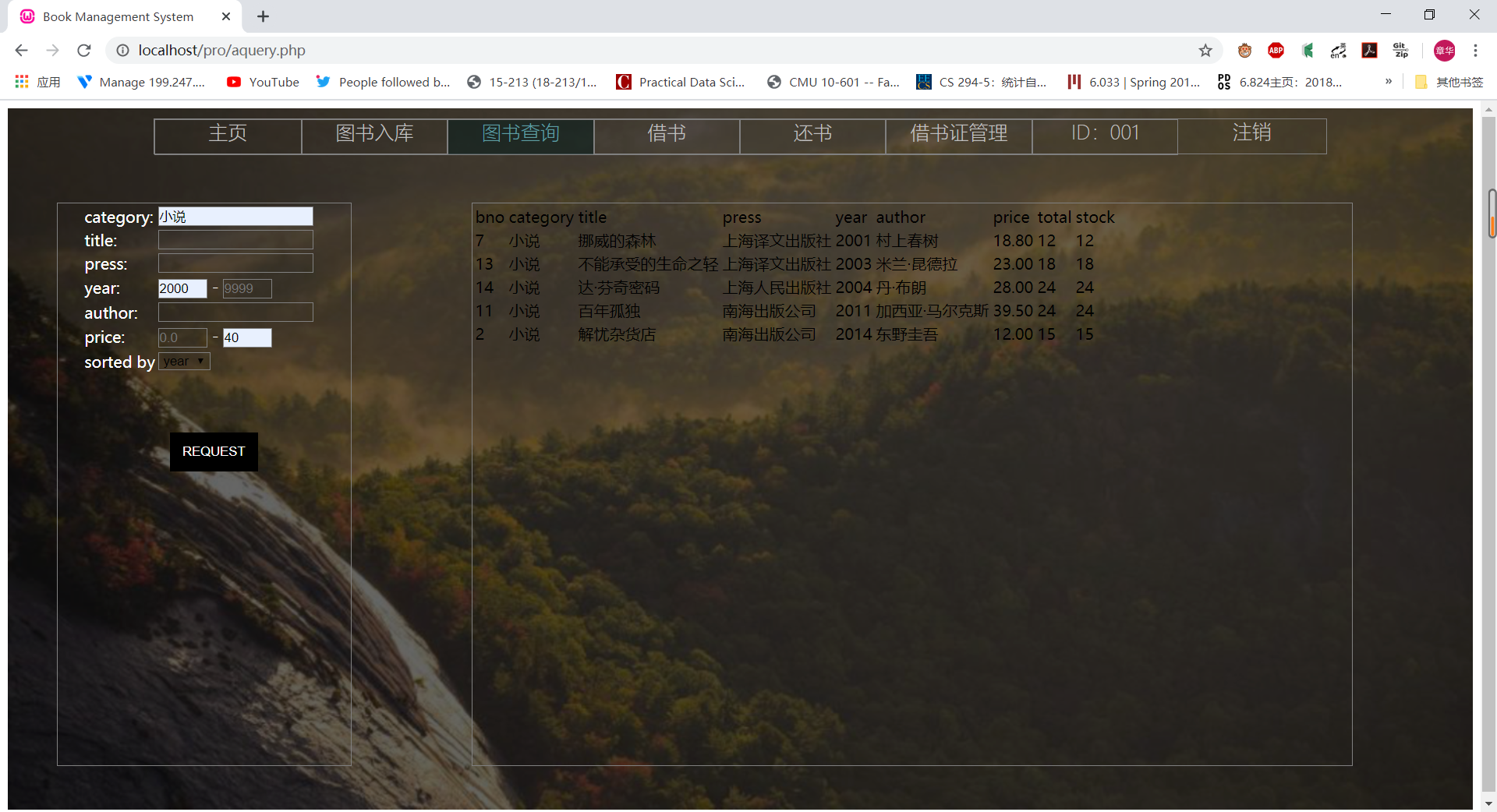1497x812 pixels.
Task: Minimize the browser window
Action: (x=1386, y=14)
